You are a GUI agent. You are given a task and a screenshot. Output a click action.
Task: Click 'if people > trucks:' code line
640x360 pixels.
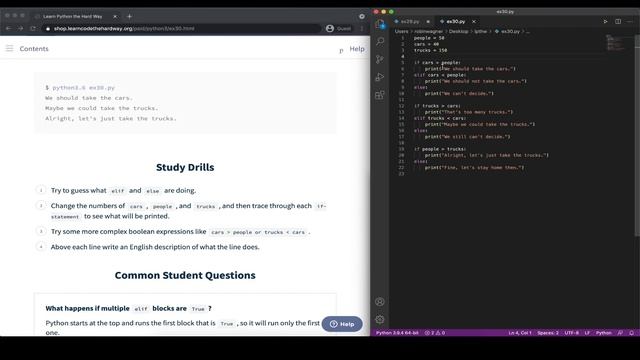tap(440, 149)
